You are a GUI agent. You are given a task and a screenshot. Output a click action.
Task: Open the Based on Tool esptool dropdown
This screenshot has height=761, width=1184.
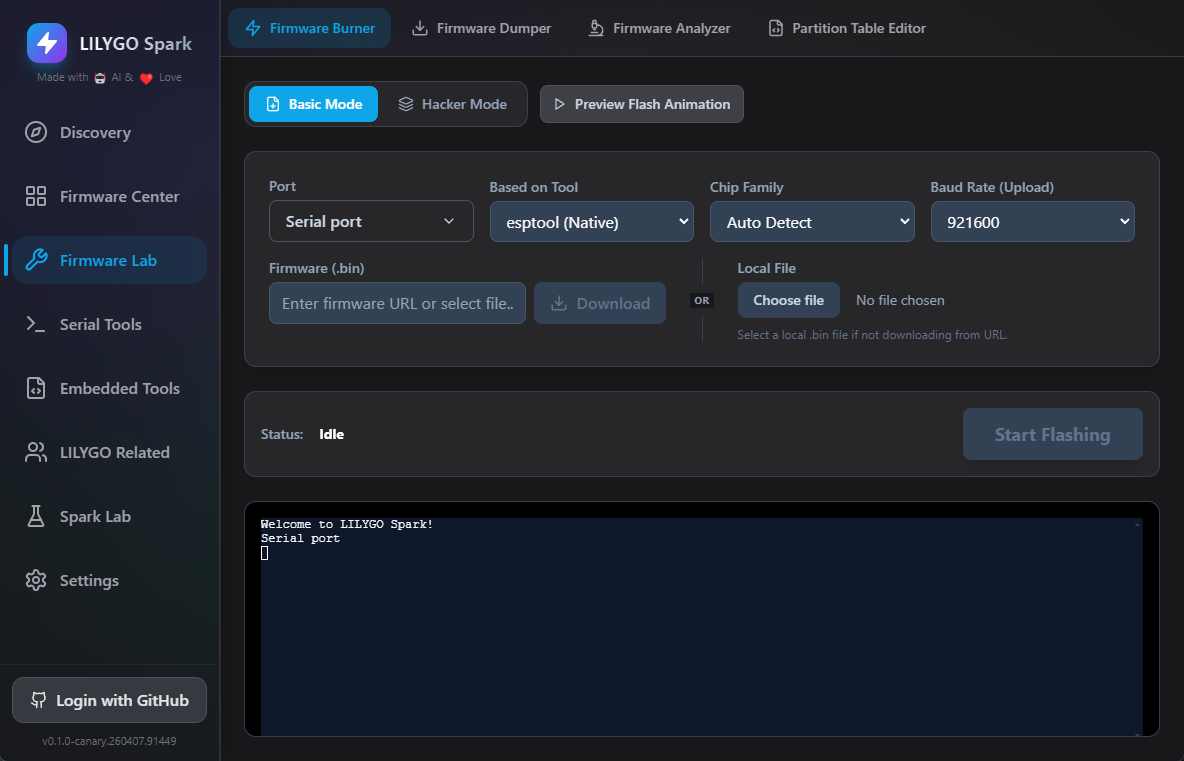591,222
